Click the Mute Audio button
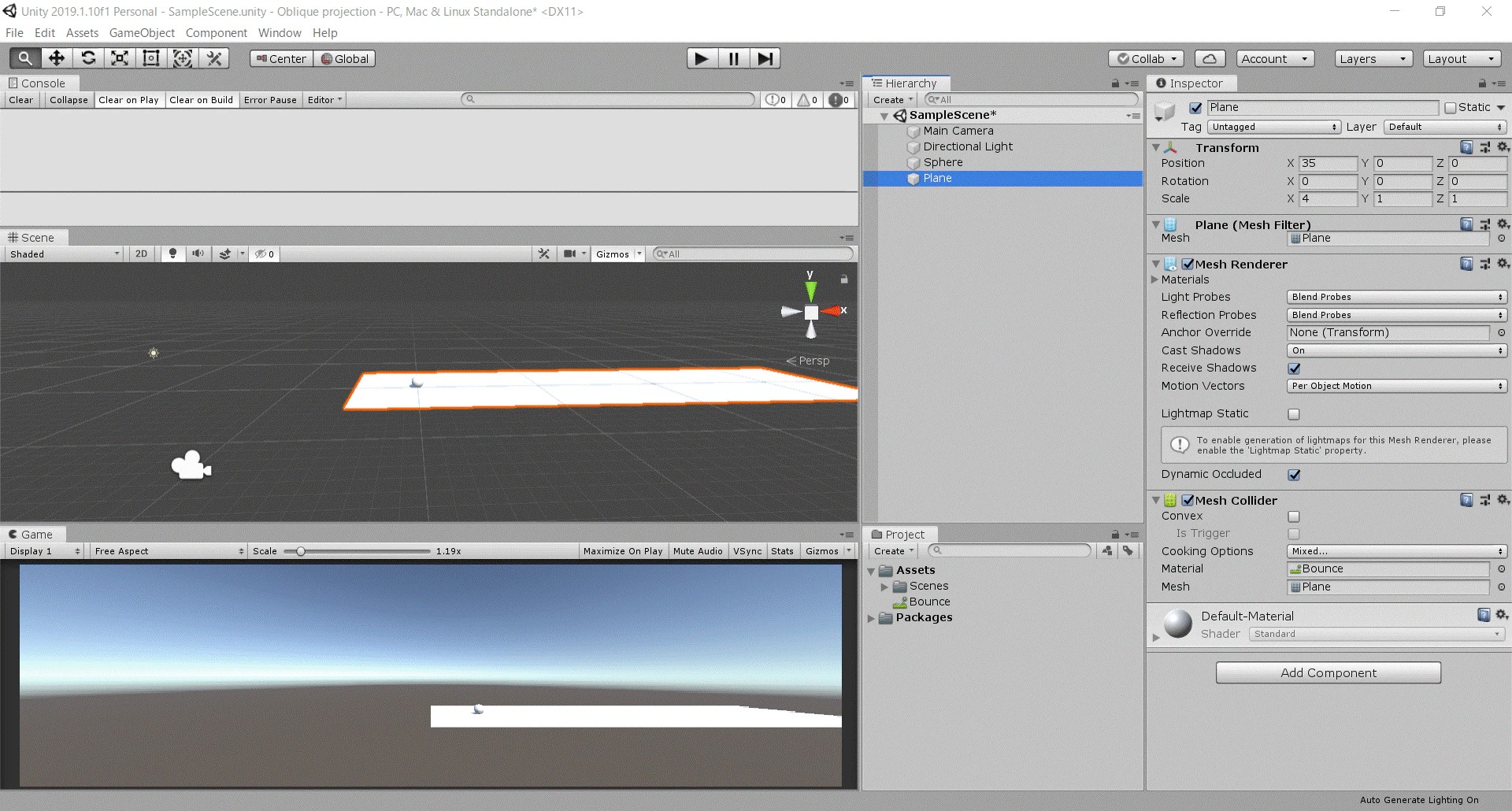The width and height of the screenshot is (1512, 811). [698, 551]
